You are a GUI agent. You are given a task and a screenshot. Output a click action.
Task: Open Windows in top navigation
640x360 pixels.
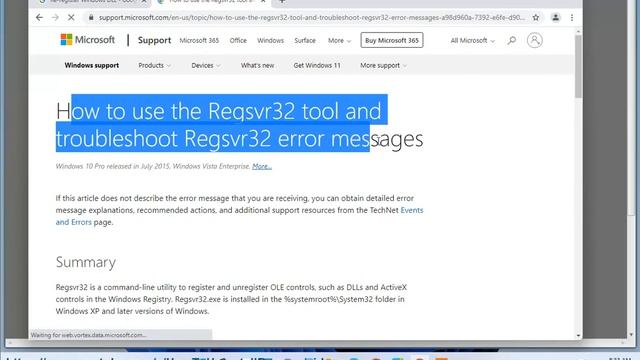click(270, 40)
